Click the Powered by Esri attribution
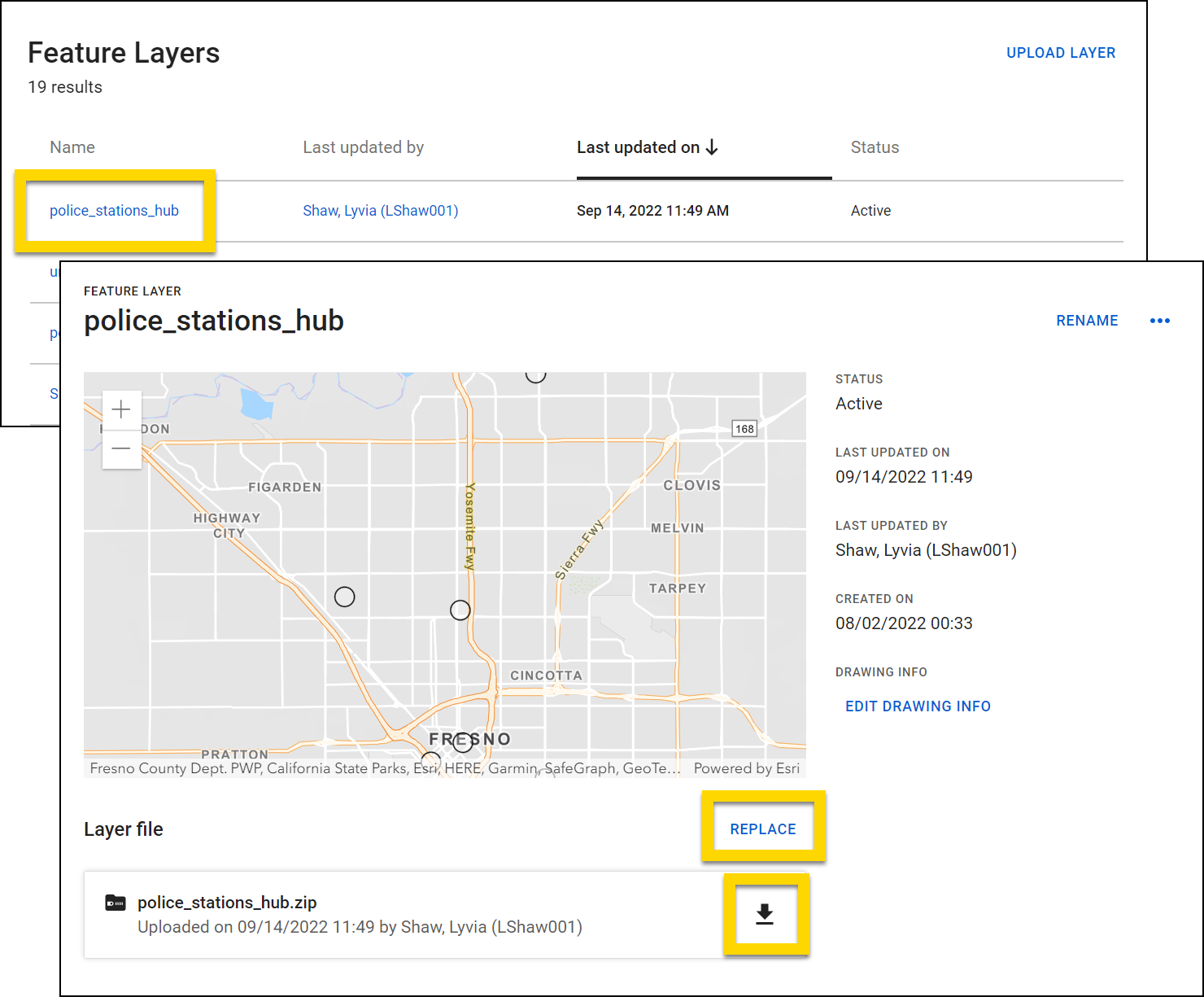The height and width of the screenshot is (997, 1204). [x=746, y=767]
